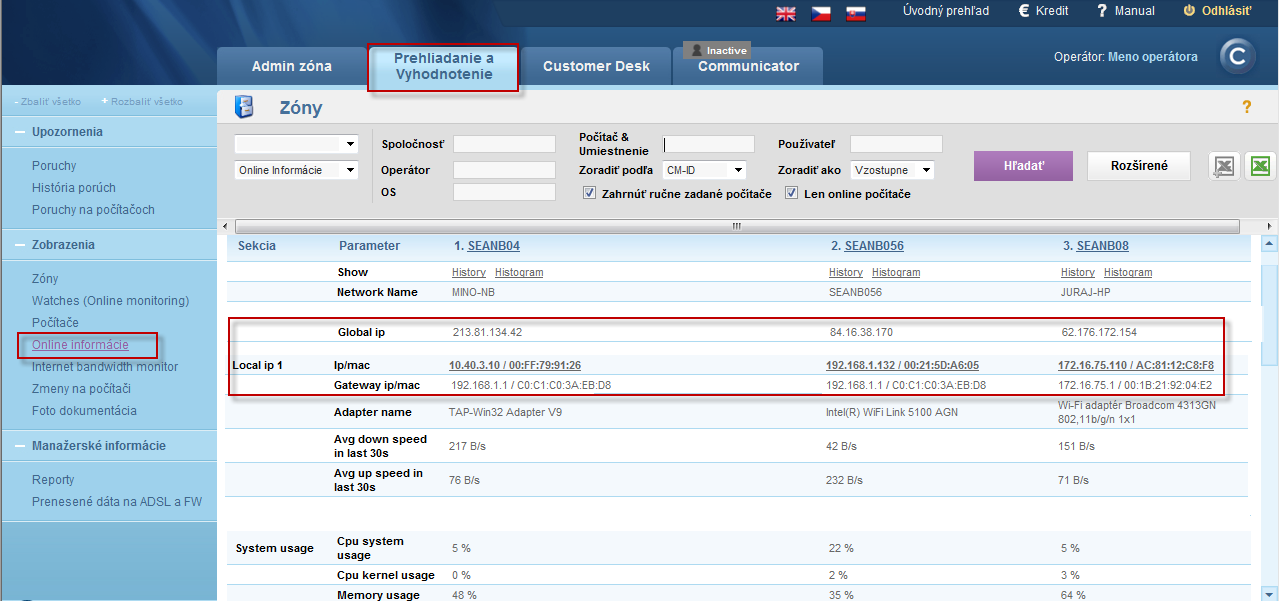1280x601 pixels.
Task: Click the purple Hľadať search button
Action: pyautogui.click(x=1023, y=166)
